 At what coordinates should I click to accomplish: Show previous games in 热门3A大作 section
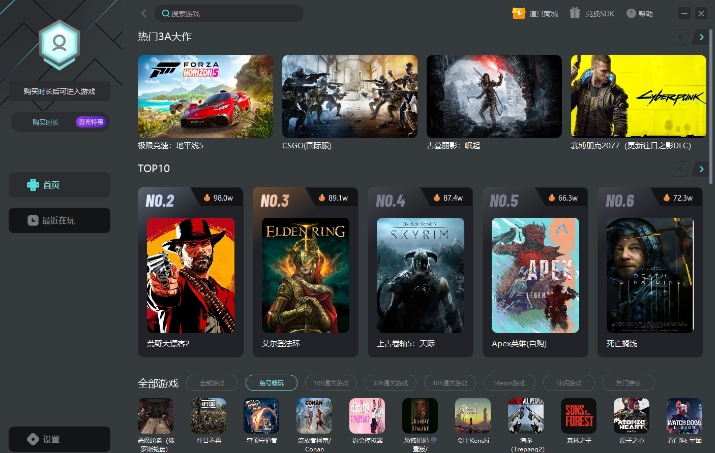point(681,37)
